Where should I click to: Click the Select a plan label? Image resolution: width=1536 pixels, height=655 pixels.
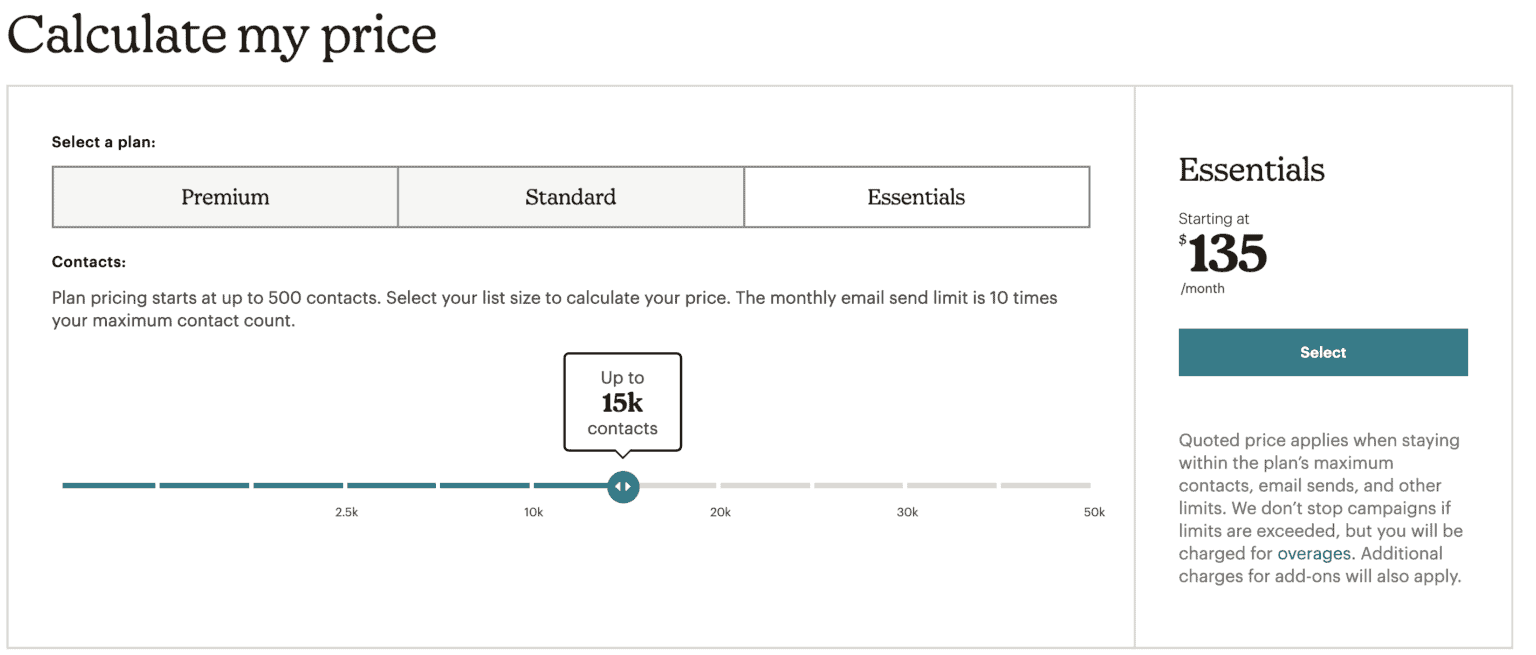(104, 142)
